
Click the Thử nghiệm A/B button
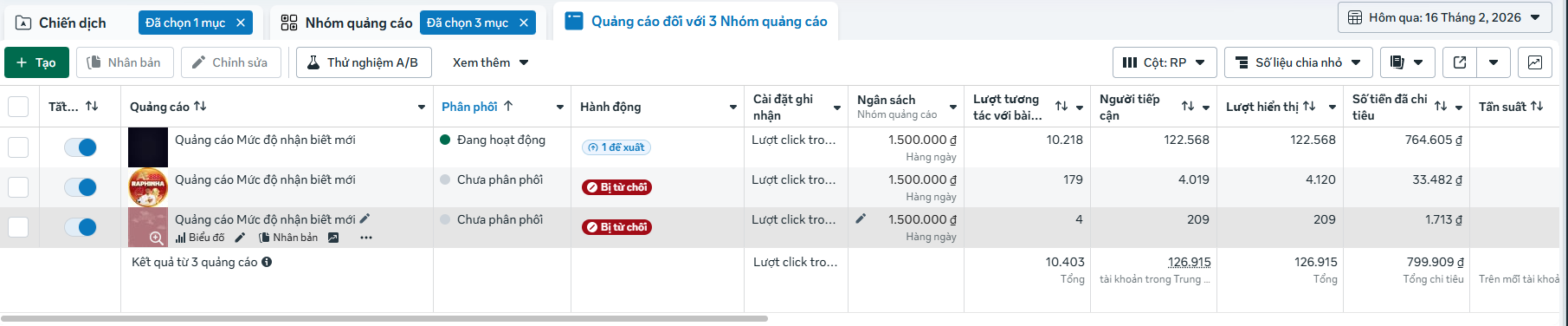click(364, 62)
